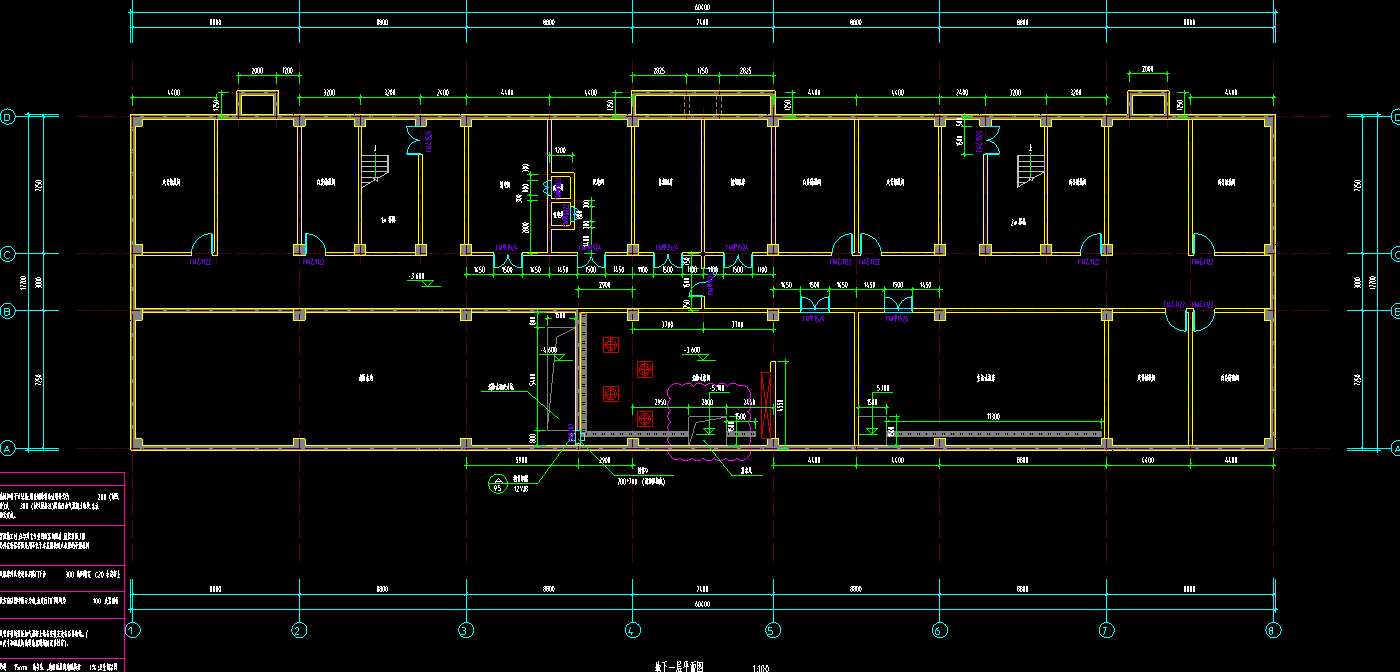Click axis bubble D on left side

[7, 117]
